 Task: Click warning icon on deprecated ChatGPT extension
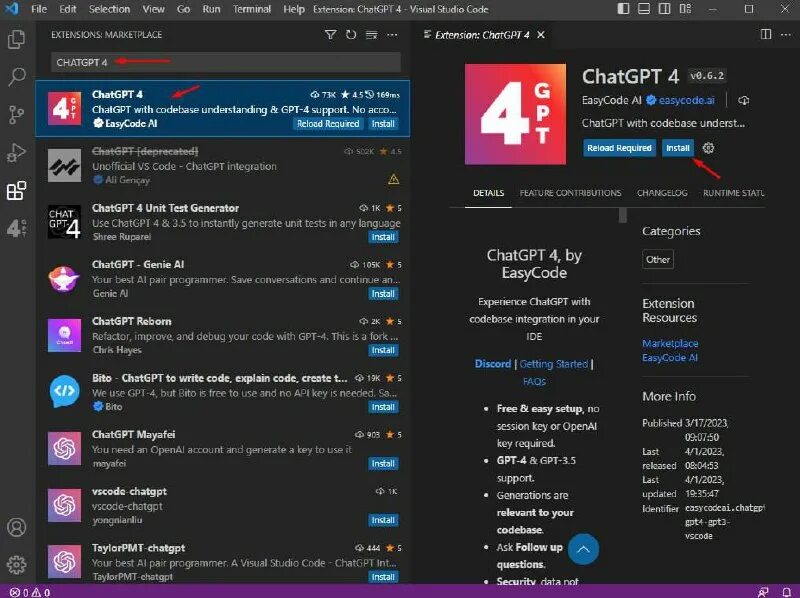(x=393, y=179)
